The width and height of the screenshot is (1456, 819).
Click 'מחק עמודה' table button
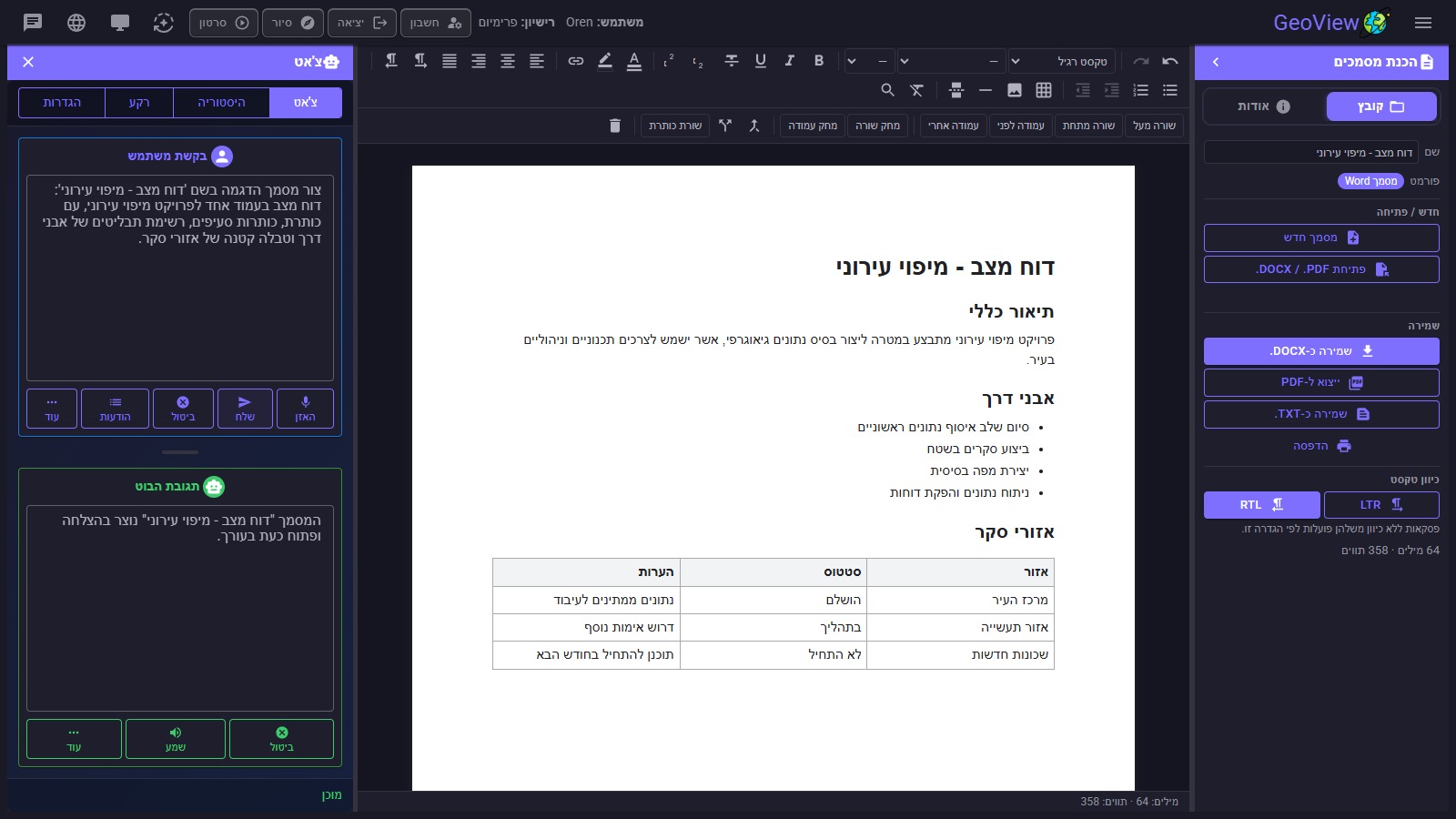(x=813, y=126)
